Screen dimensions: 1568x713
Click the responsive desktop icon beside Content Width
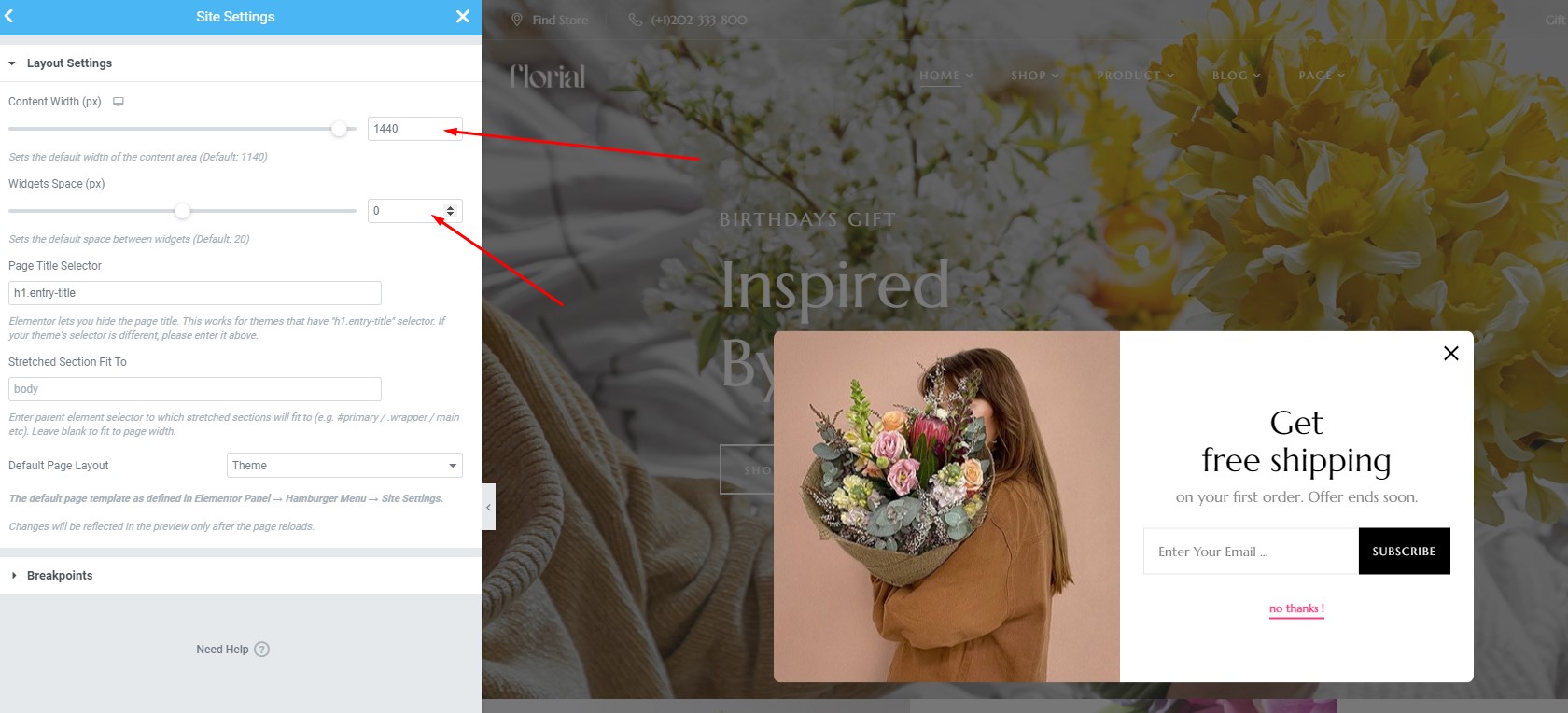point(119,102)
